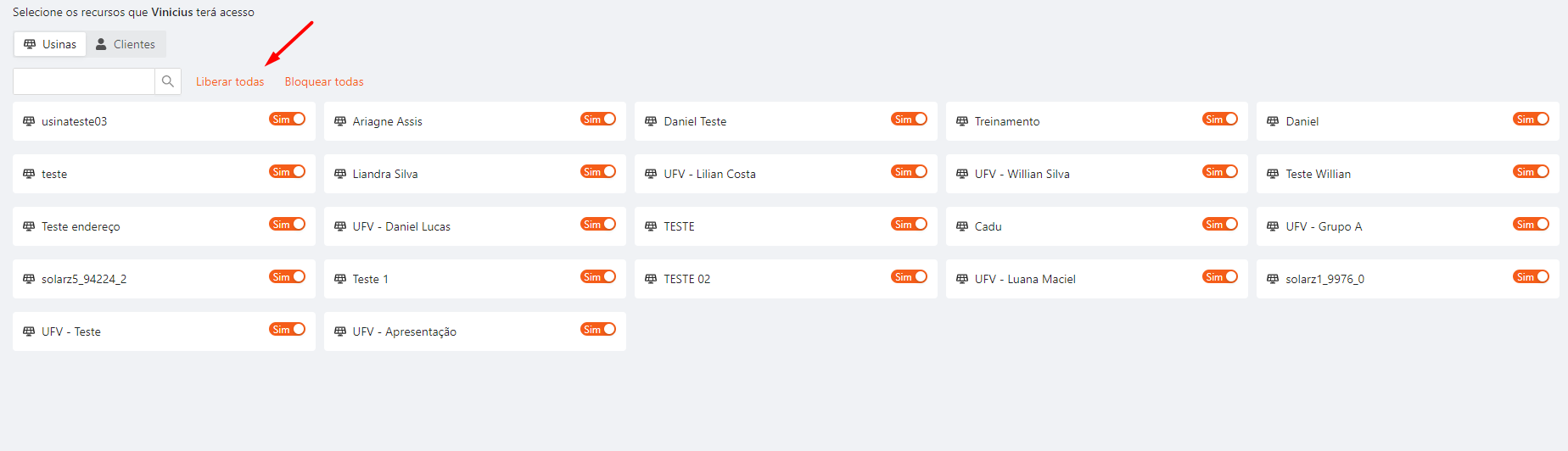The width and height of the screenshot is (1568, 451).
Task: Click the plant icon beside Treinamento
Action: point(962,121)
